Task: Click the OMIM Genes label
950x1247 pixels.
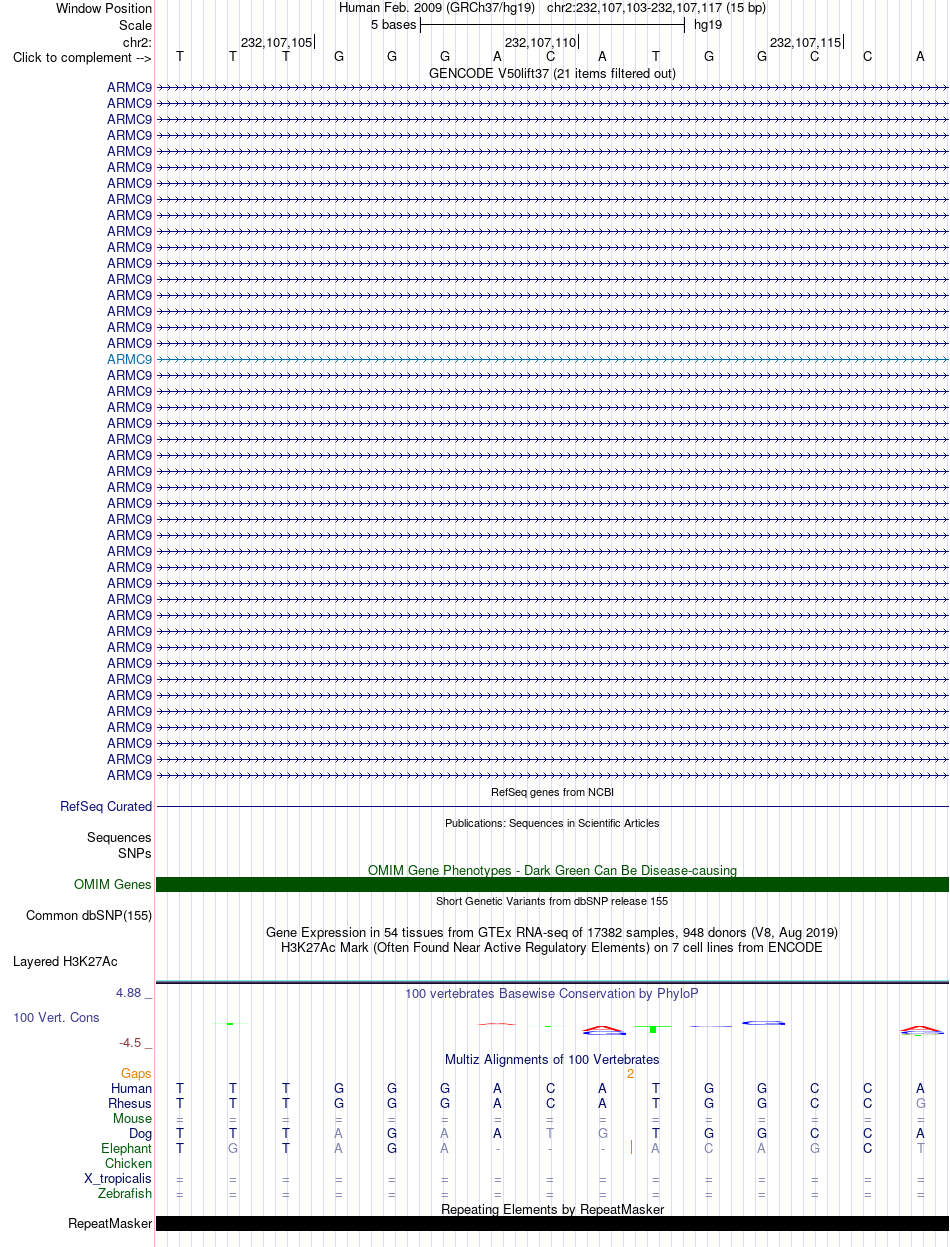Action: click(x=113, y=885)
